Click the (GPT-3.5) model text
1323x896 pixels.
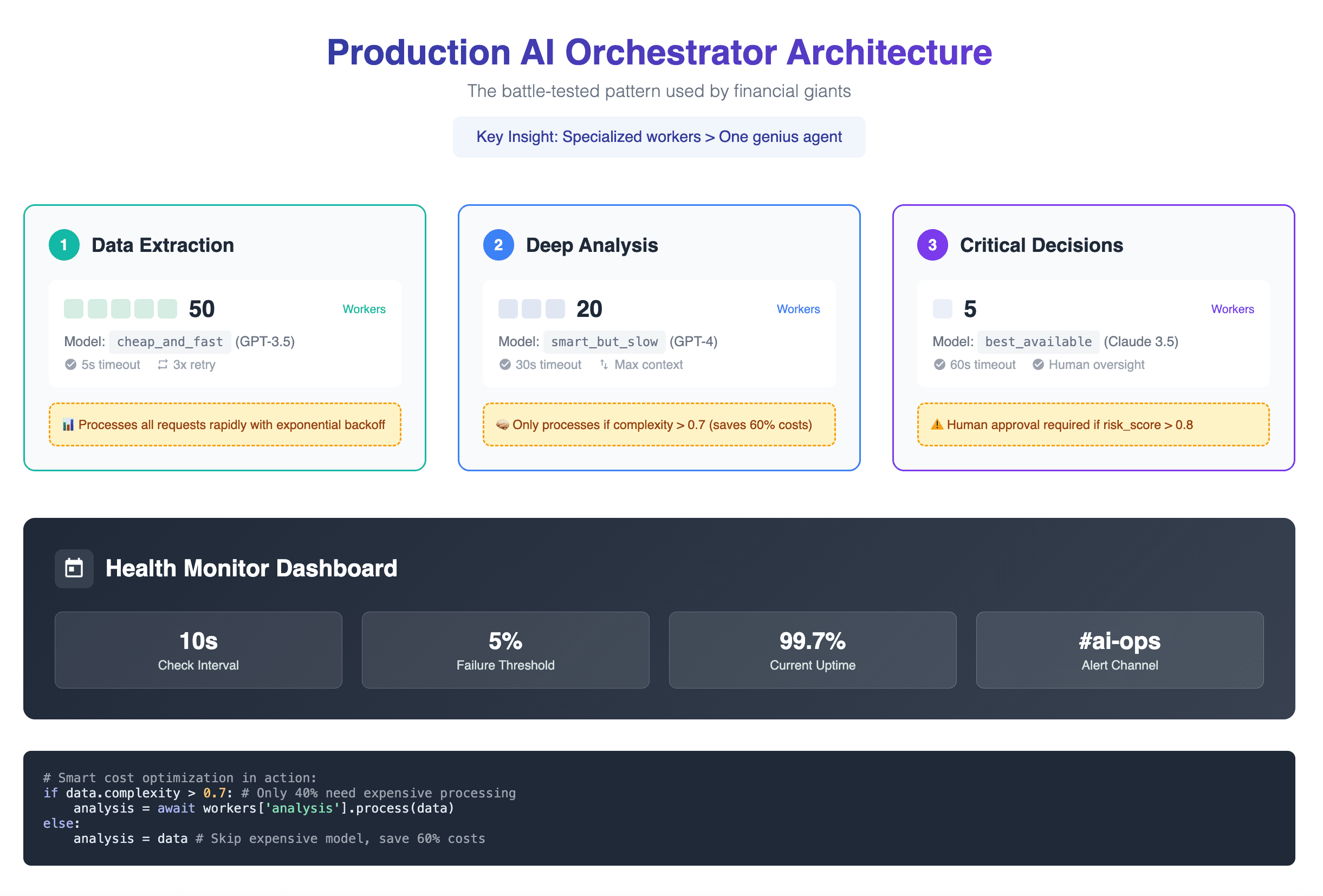click(x=265, y=342)
